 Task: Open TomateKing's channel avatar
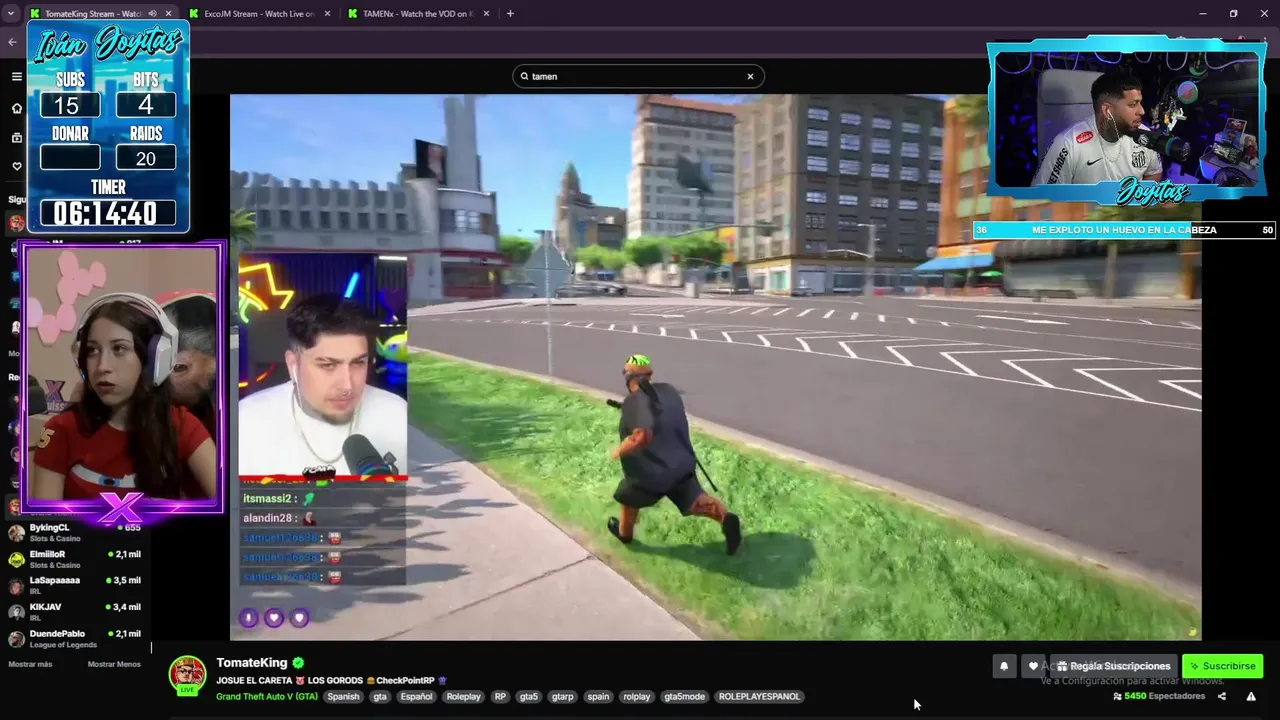click(187, 674)
